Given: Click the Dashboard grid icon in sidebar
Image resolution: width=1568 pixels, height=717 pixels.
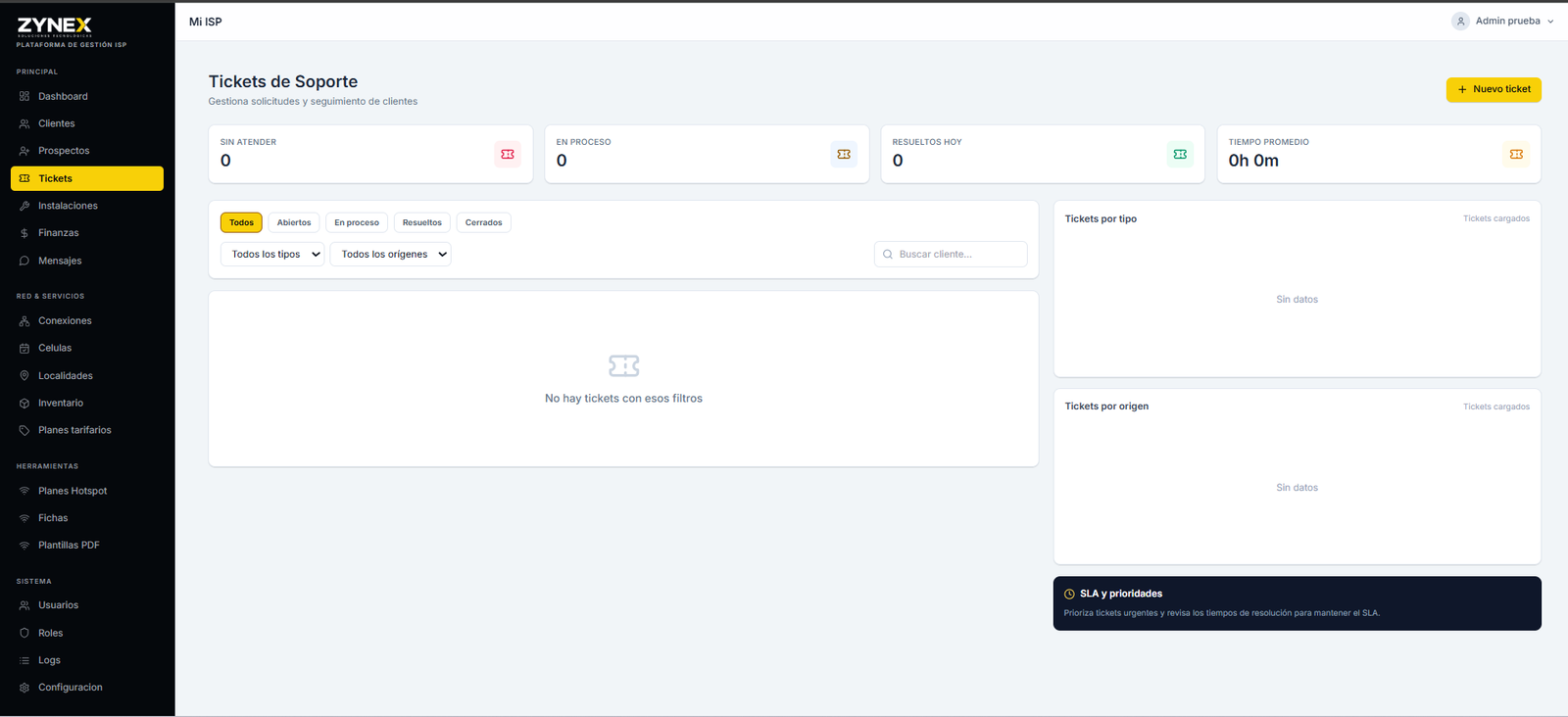Looking at the screenshot, I should (24, 96).
